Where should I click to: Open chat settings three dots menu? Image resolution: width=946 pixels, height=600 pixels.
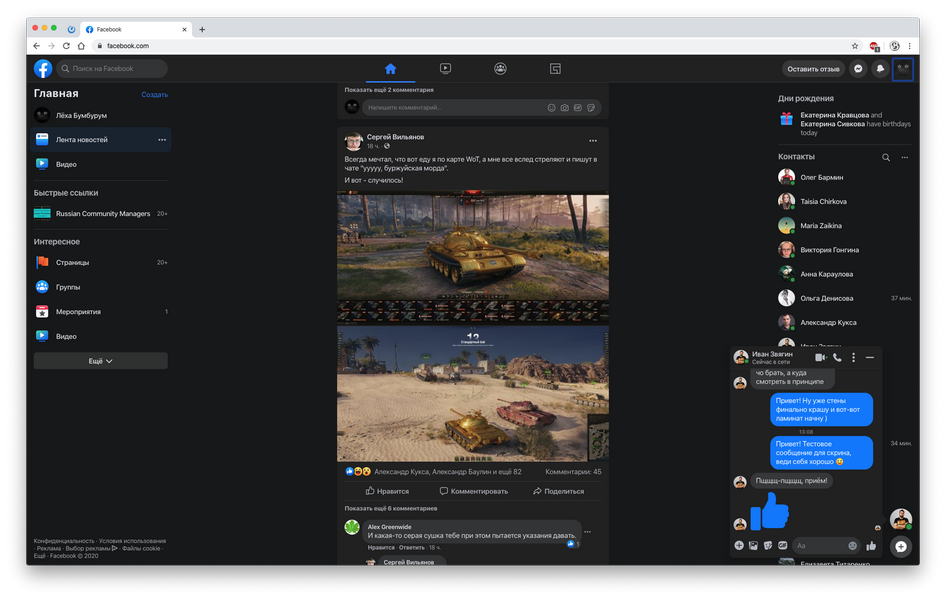853,358
